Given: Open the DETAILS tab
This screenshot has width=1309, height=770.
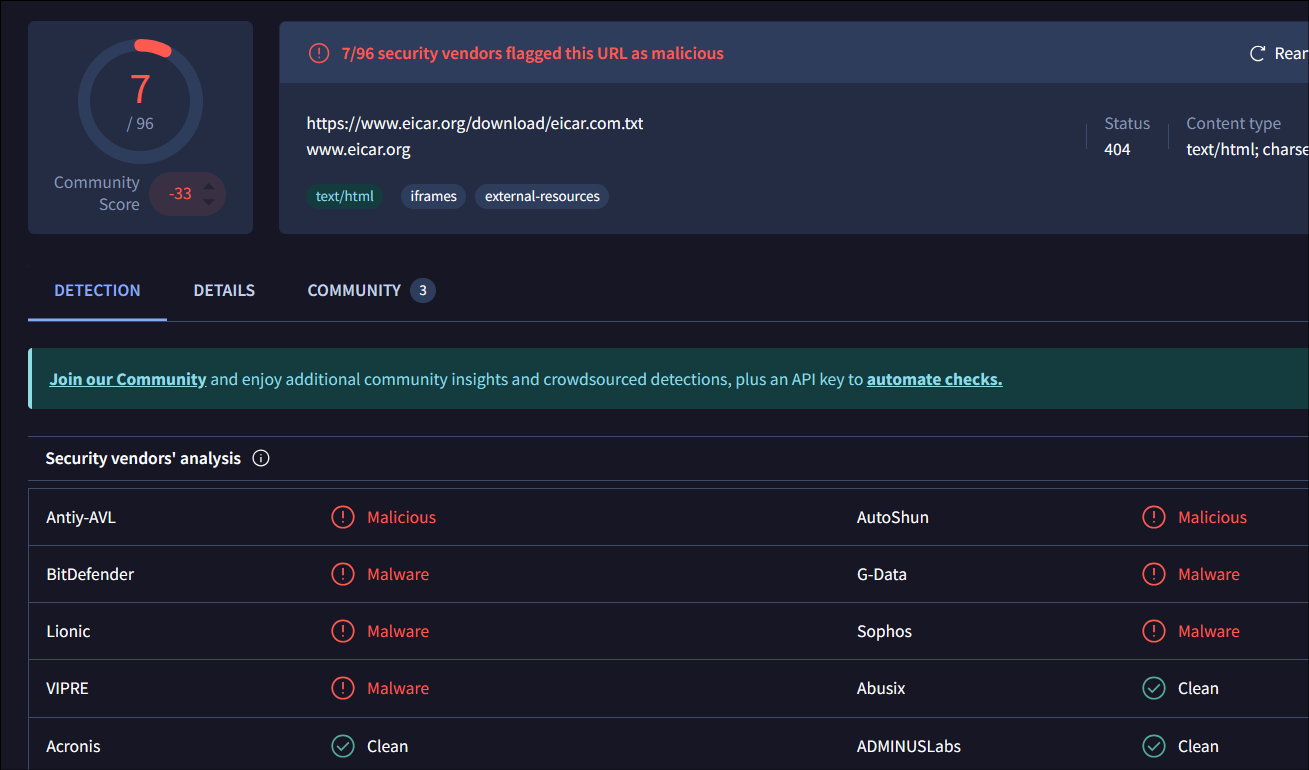Looking at the screenshot, I should click(224, 291).
